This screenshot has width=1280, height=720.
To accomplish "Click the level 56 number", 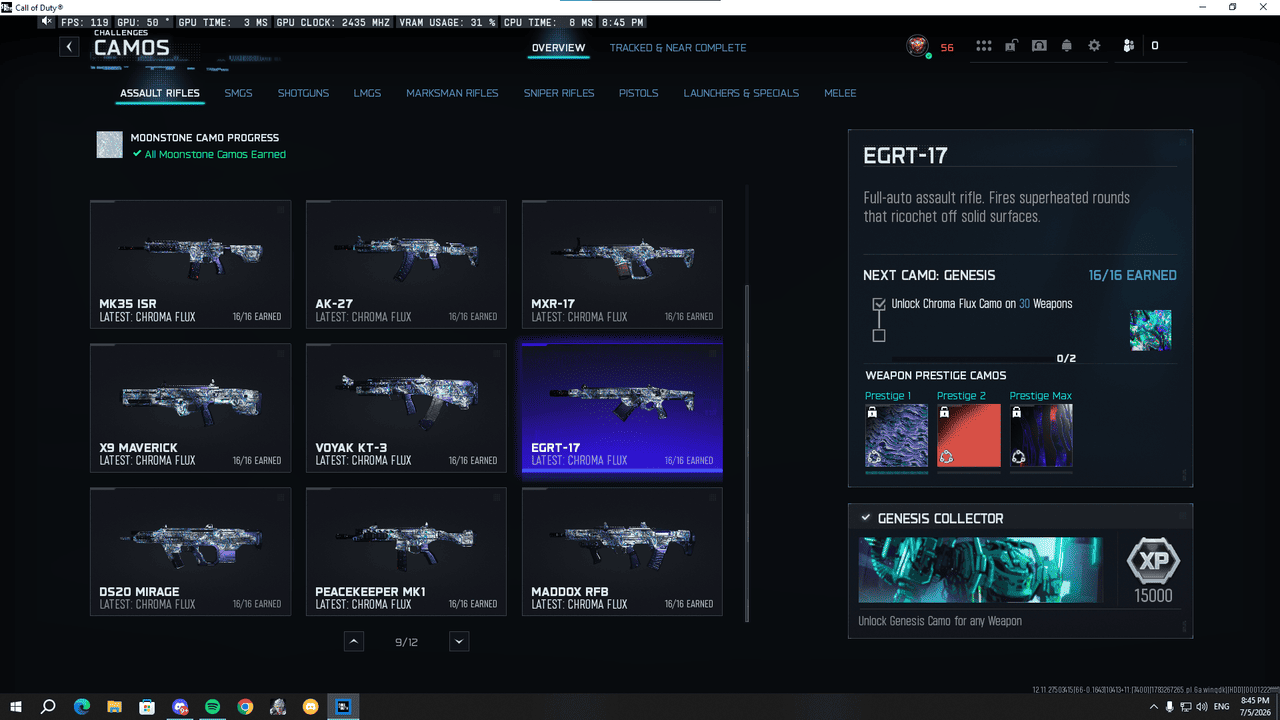I will (x=947, y=47).
